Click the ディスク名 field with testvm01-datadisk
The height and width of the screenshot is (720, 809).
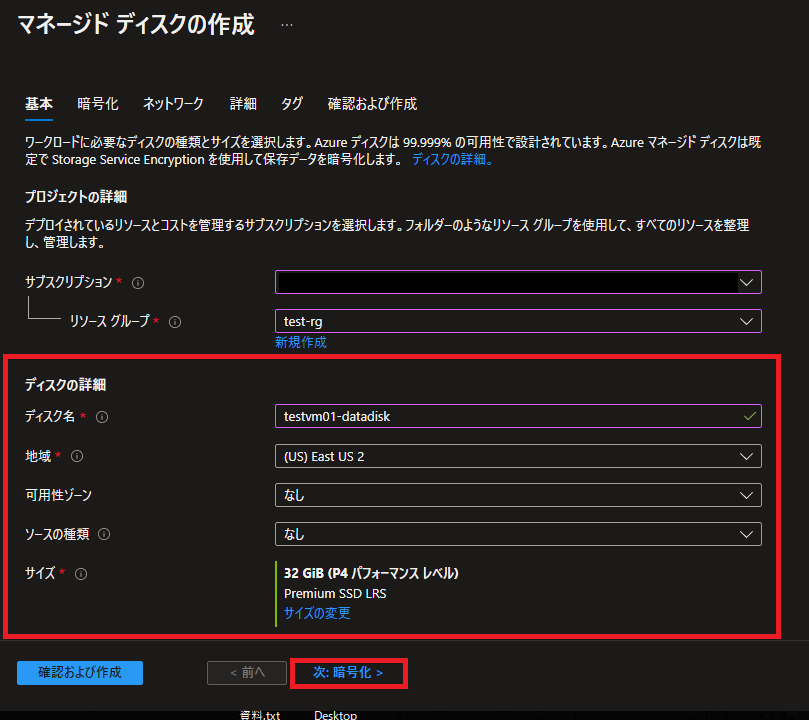tap(518, 416)
